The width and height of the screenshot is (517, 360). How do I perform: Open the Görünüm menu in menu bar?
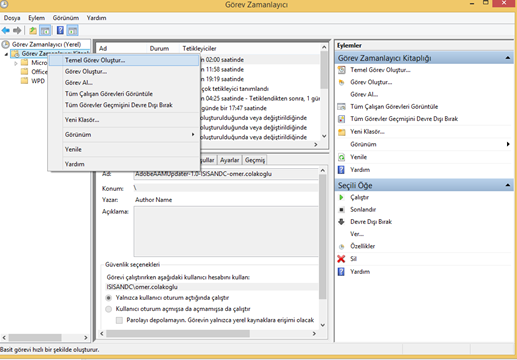click(x=66, y=18)
